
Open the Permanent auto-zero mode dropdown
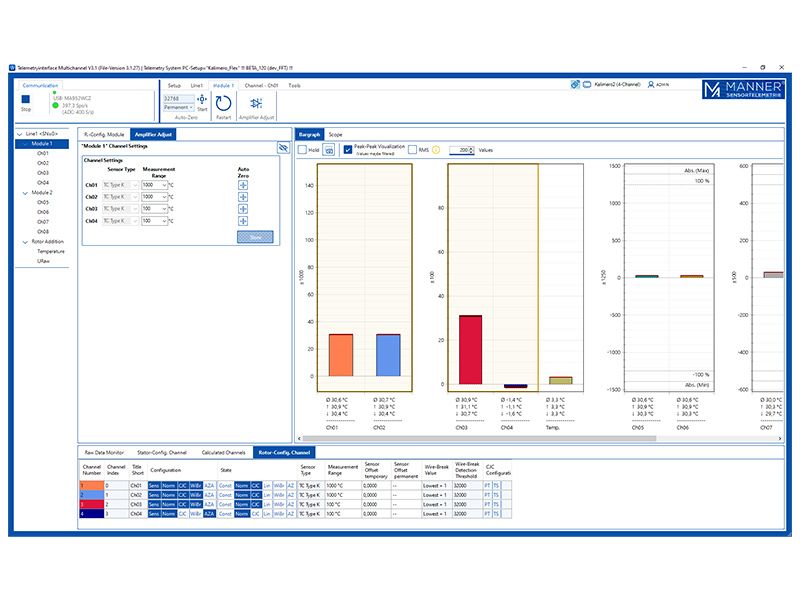pos(179,108)
